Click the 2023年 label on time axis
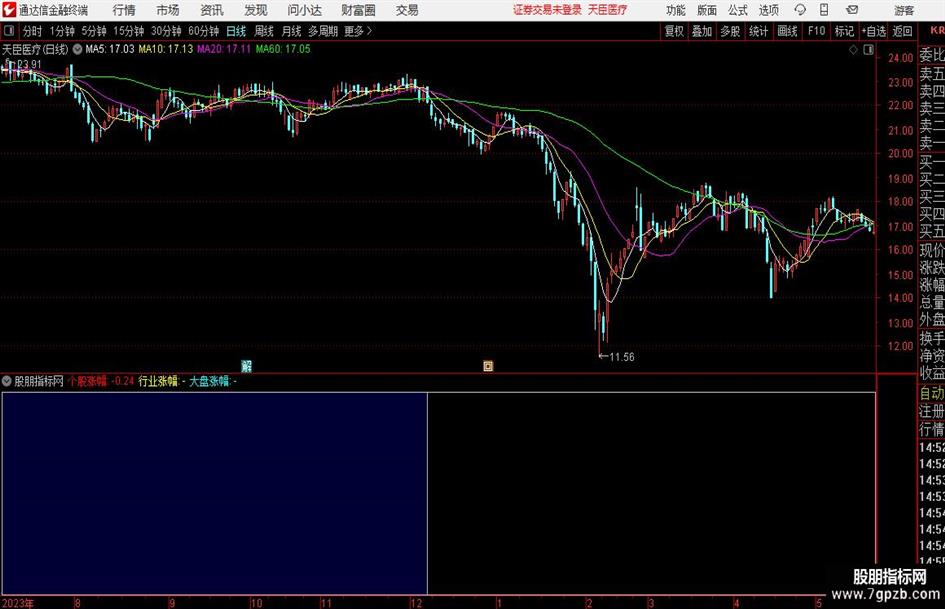This screenshot has width=945, height=609. 18,603
